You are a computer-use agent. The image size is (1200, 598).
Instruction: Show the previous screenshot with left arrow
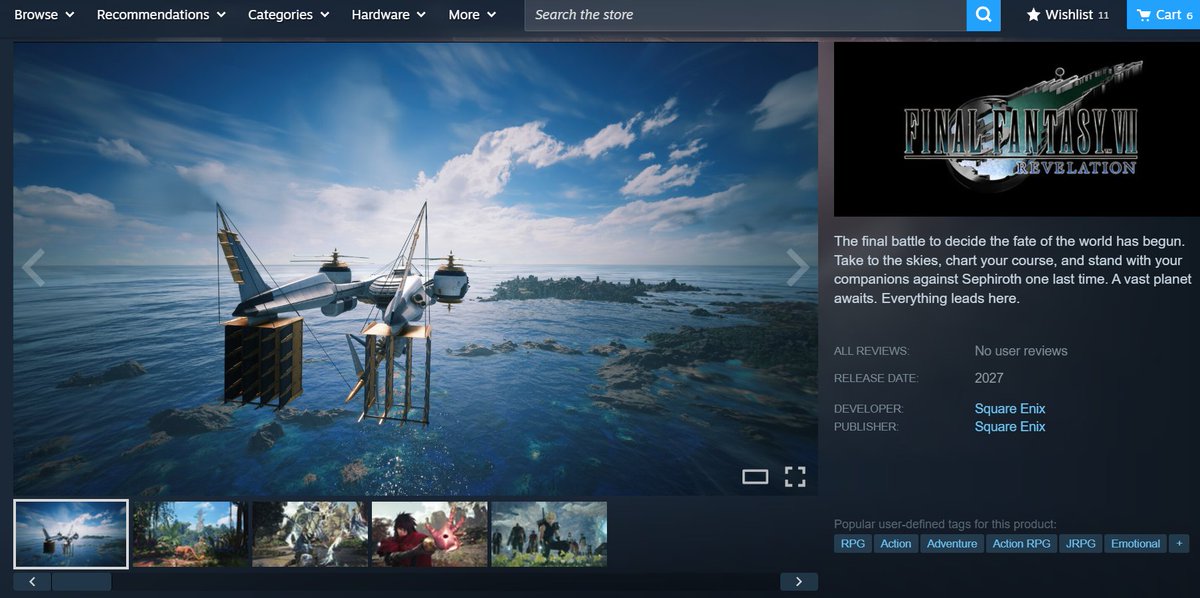point(33,267)
